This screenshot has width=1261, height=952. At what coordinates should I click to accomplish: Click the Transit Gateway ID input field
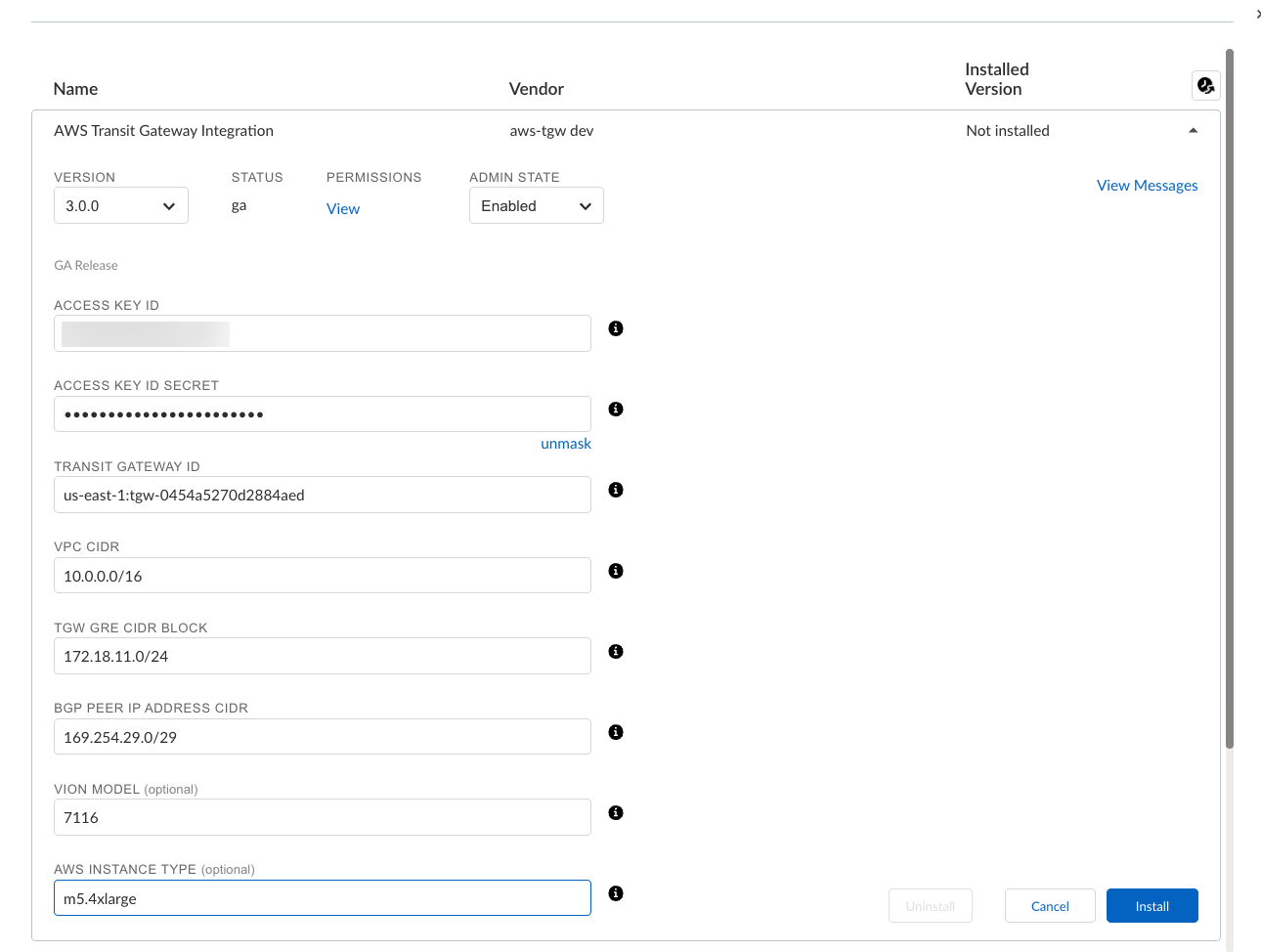pos(323,495)
